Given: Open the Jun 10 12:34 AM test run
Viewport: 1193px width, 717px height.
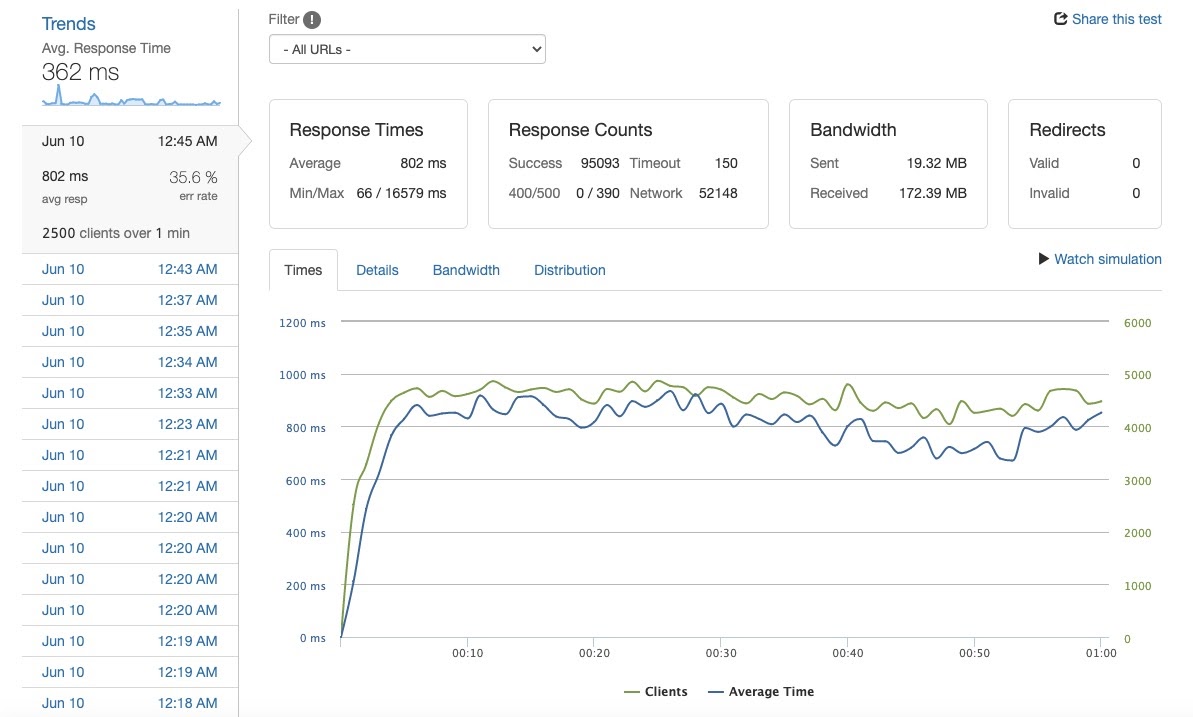Looking at the screenshot, I should pos(130,362).
